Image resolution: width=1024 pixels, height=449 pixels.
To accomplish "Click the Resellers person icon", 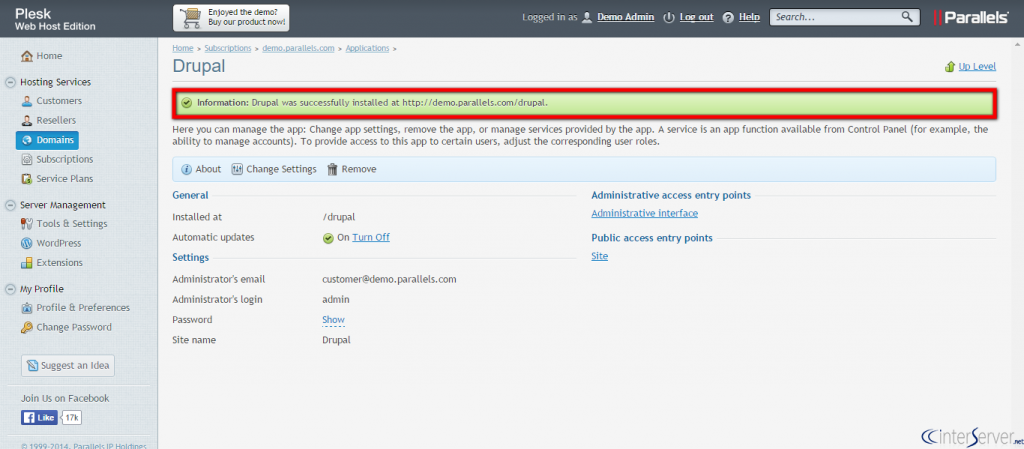I will point(27,121).
